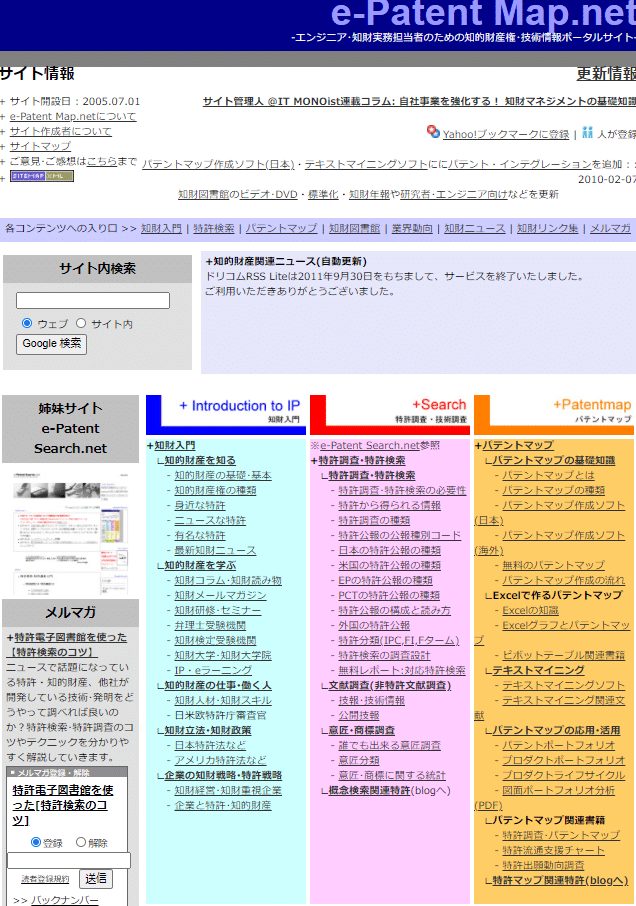Open the 特許分類(IPC,FI,Fターム) link
Viewport: 636px width, 906px height.
point(399,640)
